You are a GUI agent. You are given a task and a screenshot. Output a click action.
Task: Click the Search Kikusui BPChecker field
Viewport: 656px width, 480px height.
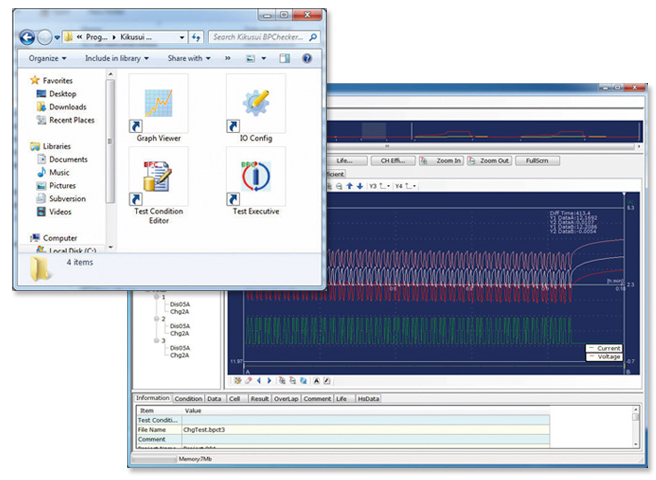tap(260, 37)
